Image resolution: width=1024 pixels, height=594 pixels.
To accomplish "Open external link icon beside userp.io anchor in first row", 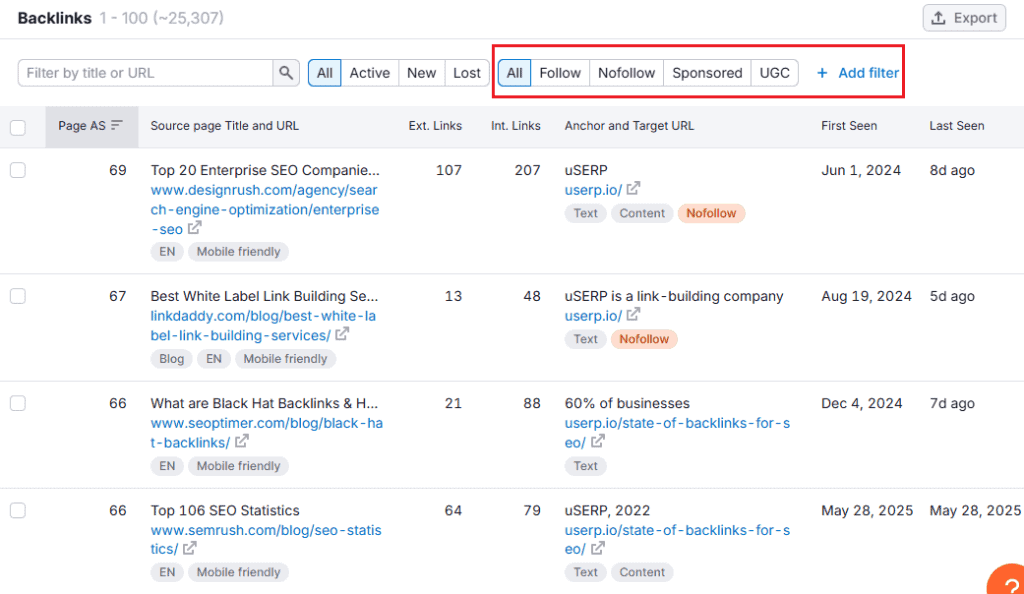I will tap(634, 189).
